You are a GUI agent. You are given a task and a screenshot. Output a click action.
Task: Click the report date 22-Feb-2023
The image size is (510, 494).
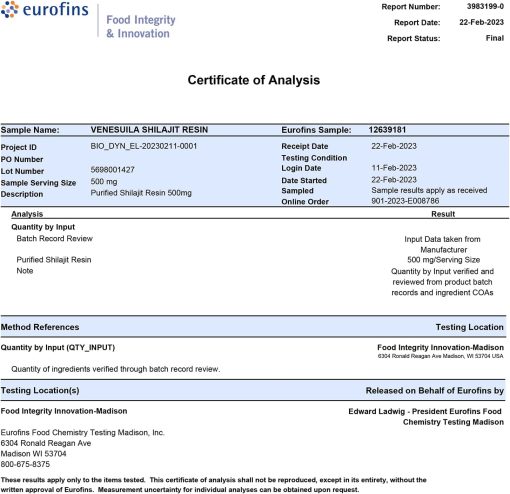[481, 22]
